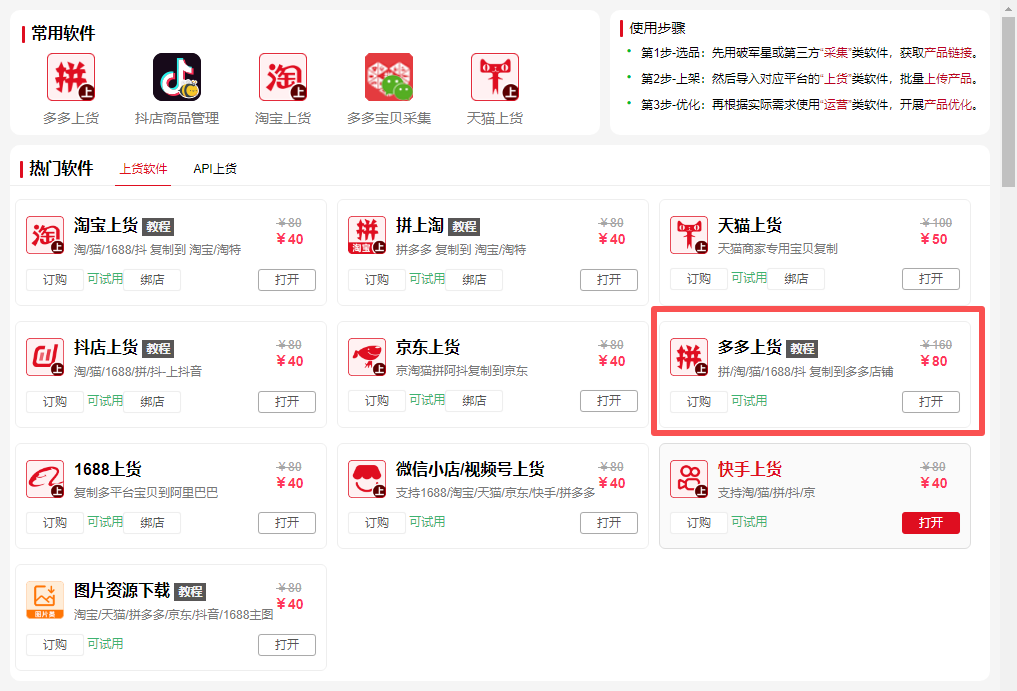The height and width of the screenshot is (691, 1017).
Task: Open the 教程 badge beside 淘宝上货
Action: [x=158, y=226]
